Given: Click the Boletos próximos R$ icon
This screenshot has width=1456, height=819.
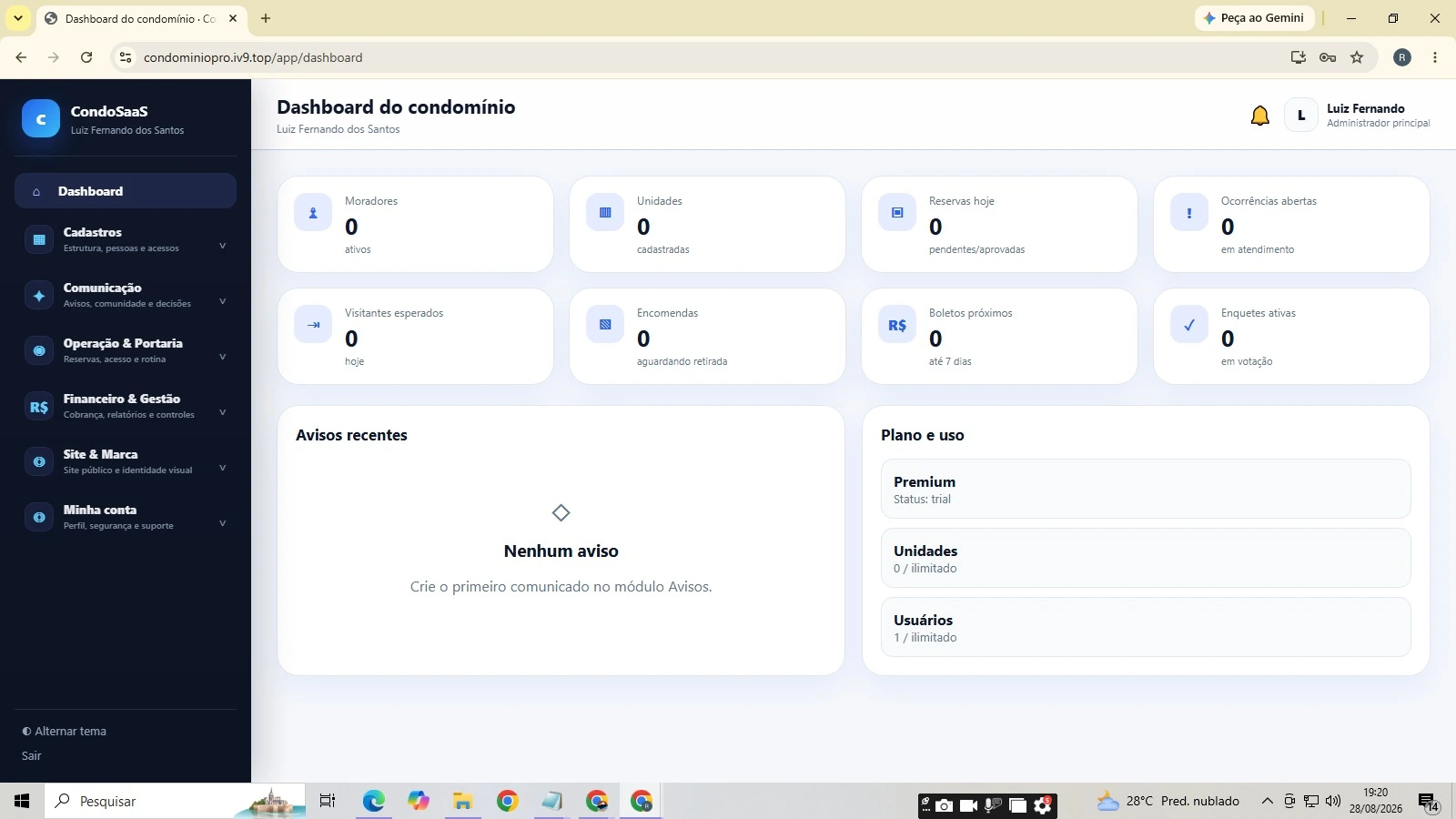Looking at the screenshot, I should [897, 325].
